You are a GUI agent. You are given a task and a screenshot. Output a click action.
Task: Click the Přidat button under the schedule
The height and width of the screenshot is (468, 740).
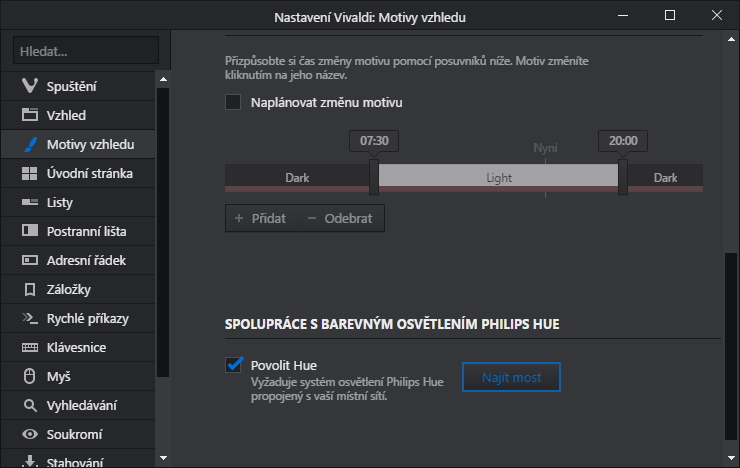pos(259,218)
